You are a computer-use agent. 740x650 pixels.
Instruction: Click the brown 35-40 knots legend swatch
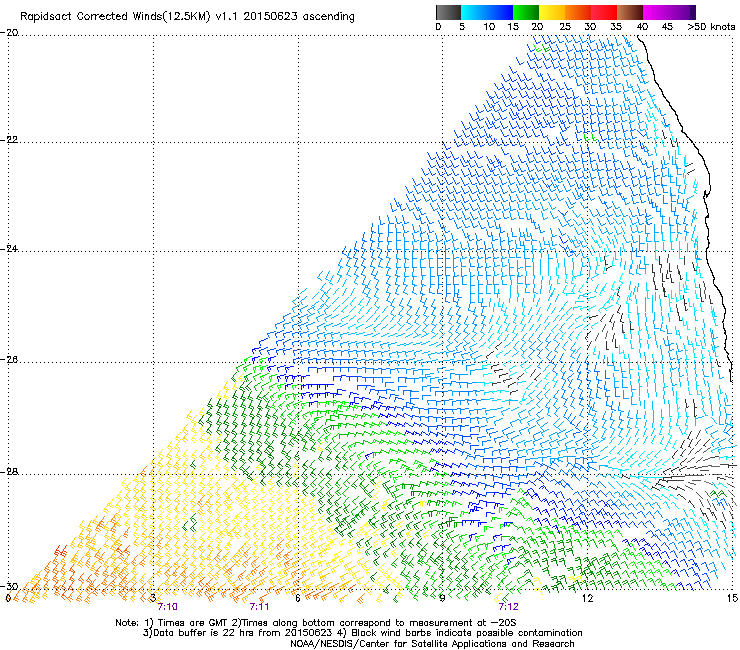pos(630,12)
